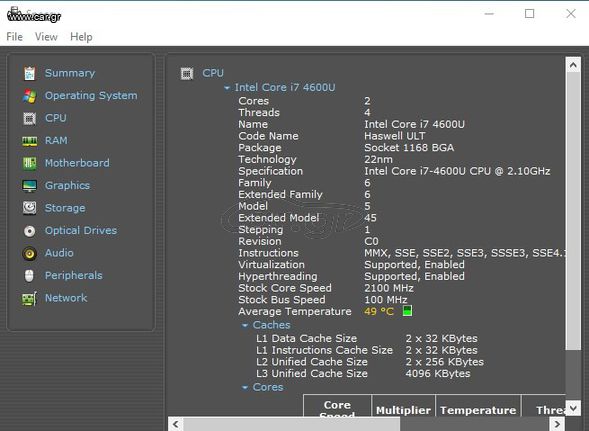Open the Help menu

81,37
